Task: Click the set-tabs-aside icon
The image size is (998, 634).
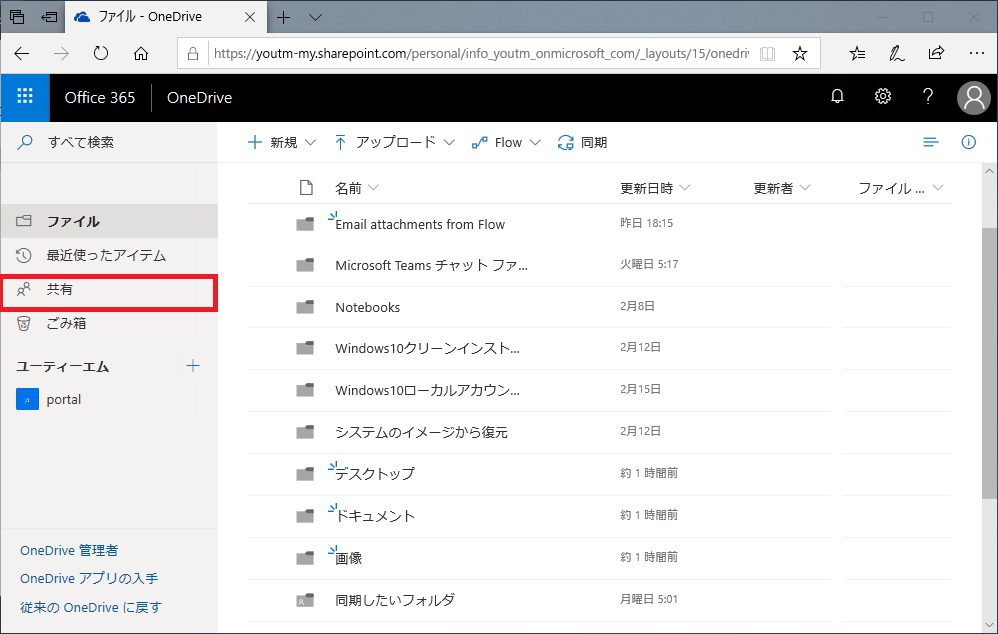Action: point(49,17)
